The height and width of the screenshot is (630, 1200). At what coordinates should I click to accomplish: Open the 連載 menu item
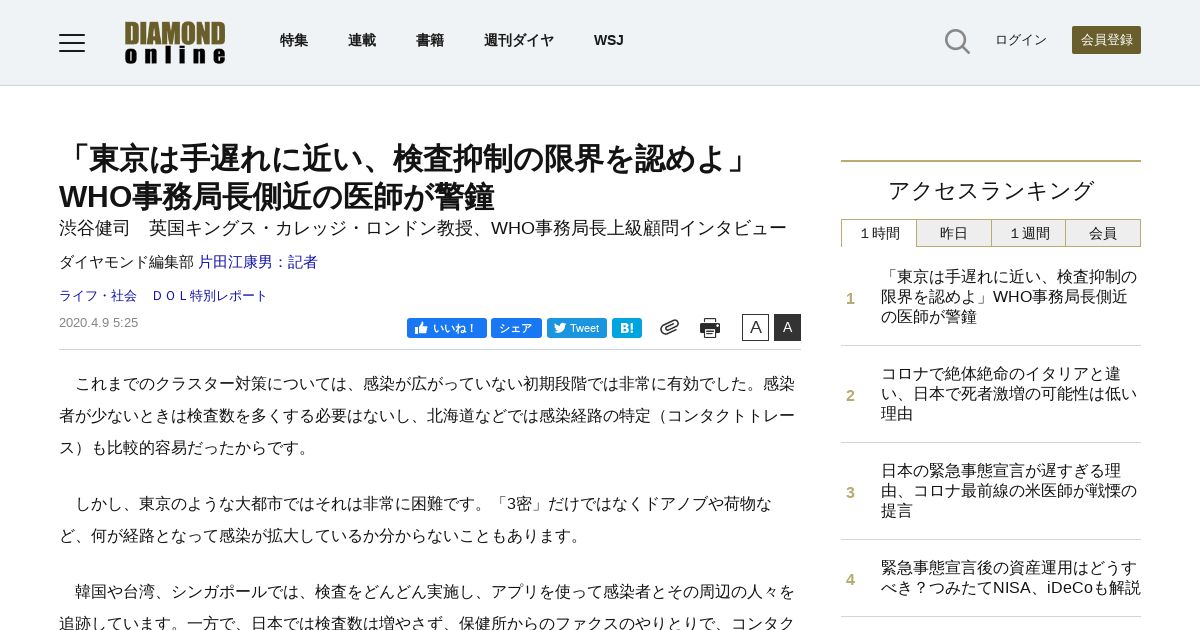click(x=362, y=40)
